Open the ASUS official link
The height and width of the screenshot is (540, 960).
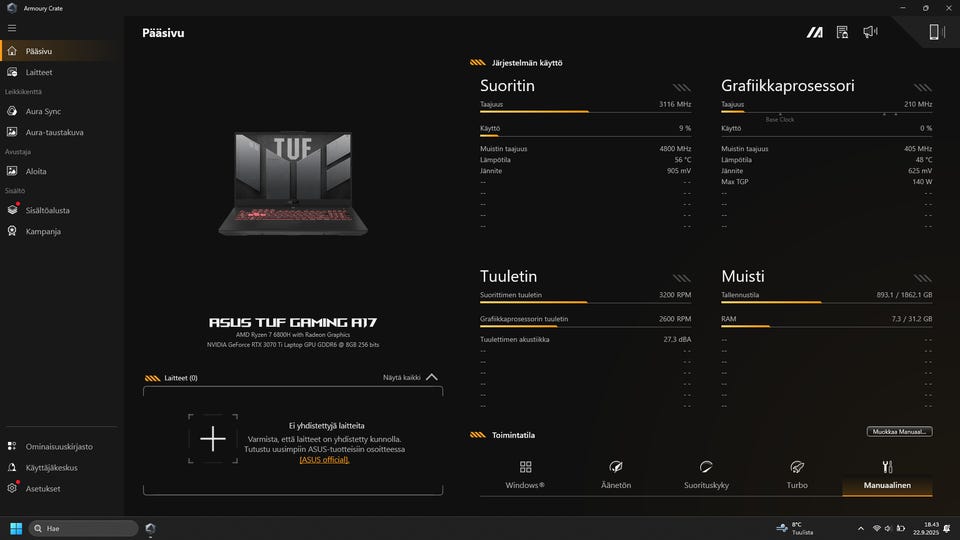point(324,460)
